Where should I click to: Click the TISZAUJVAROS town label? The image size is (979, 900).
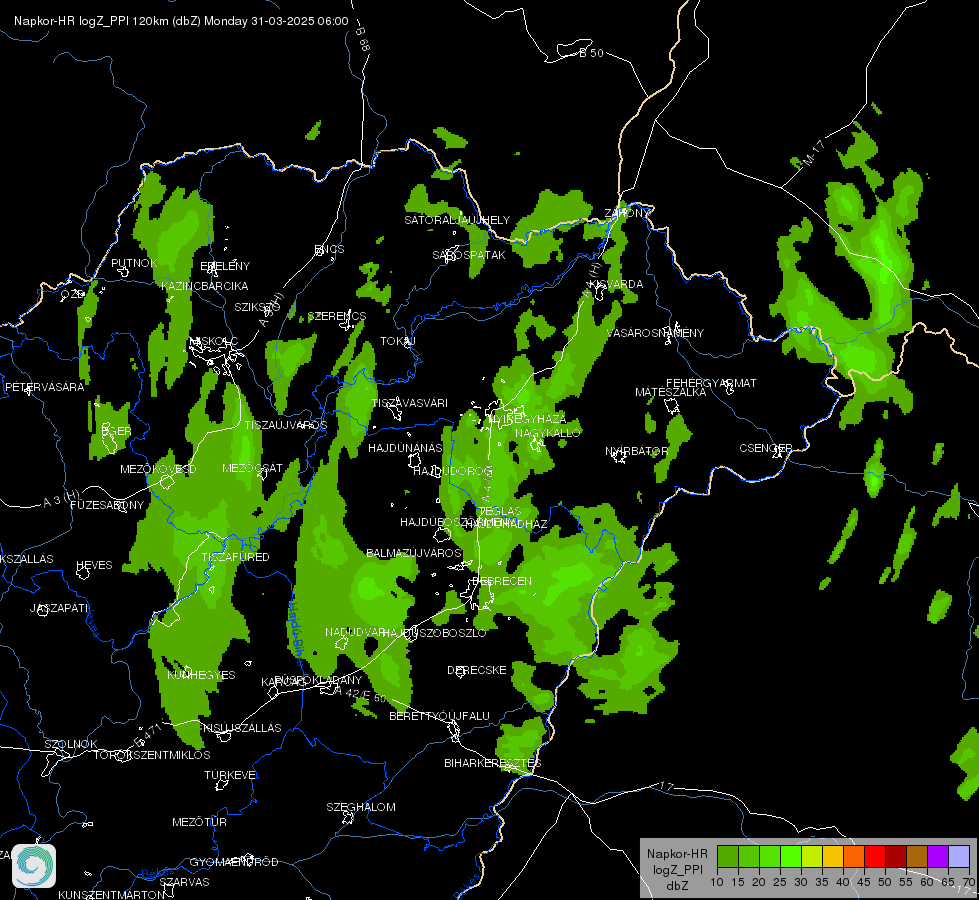click(285, 425)
